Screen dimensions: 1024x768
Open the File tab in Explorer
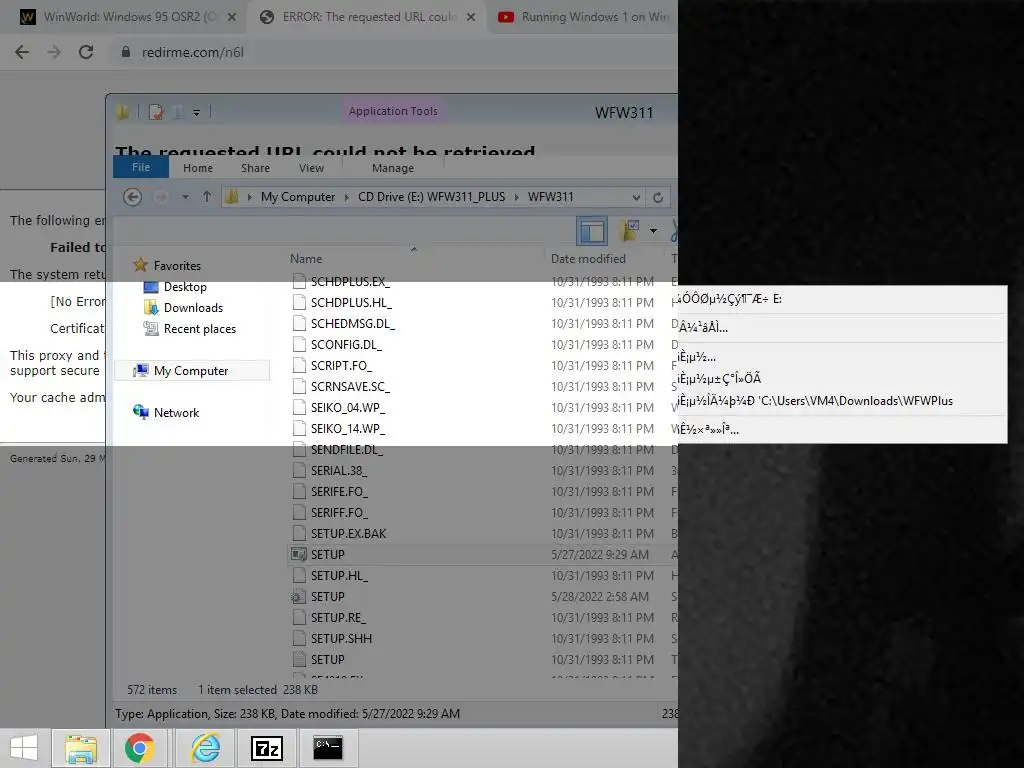click(x=141, y=167)
